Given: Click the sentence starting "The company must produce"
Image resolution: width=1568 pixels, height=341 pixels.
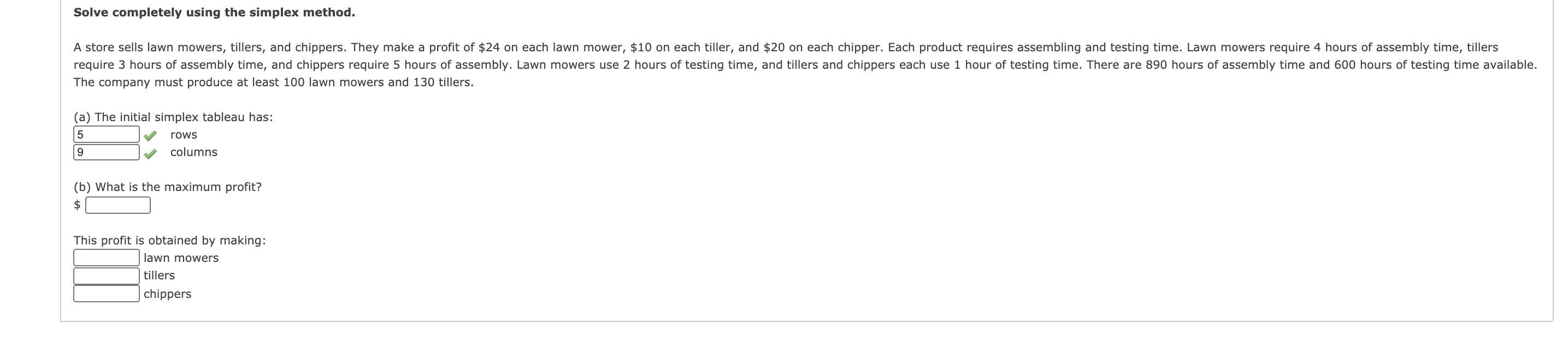Looking at the screenshot, I should (273, 83).
